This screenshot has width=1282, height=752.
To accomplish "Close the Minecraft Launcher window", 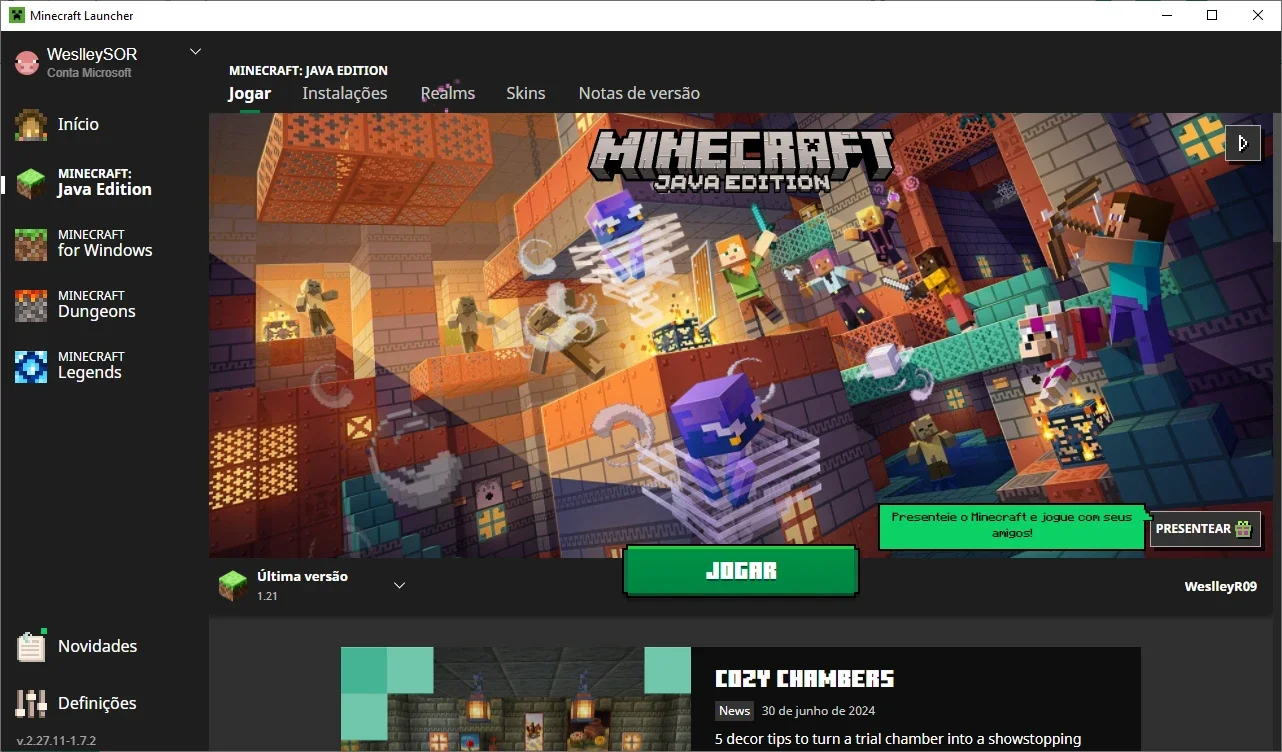I will (1258, 15).
